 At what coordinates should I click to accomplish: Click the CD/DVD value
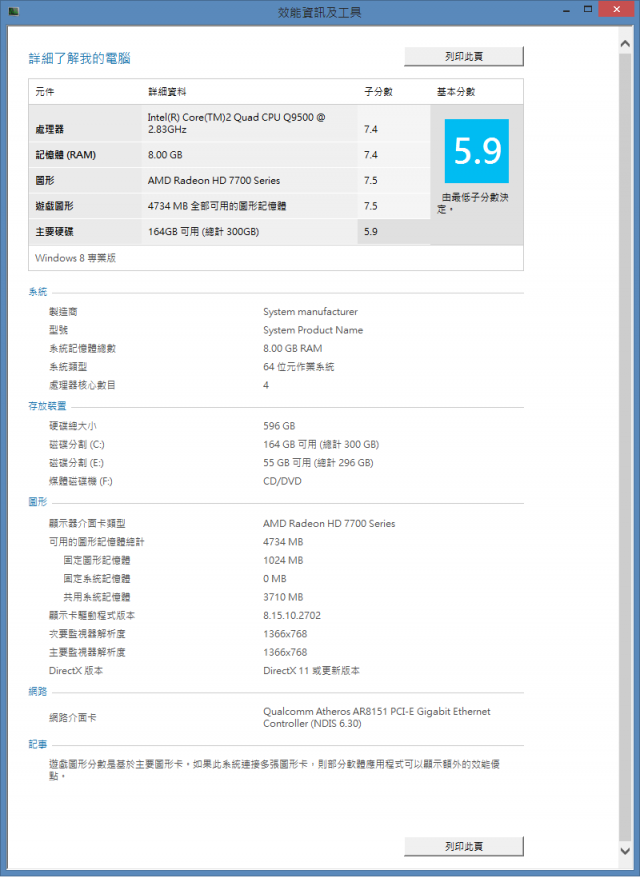click(x=282, y=482)
